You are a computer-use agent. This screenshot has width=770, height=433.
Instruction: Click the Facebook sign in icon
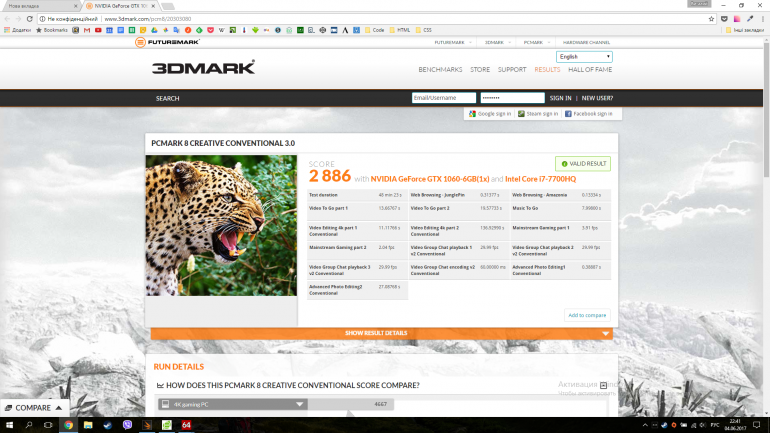[568, 113]
